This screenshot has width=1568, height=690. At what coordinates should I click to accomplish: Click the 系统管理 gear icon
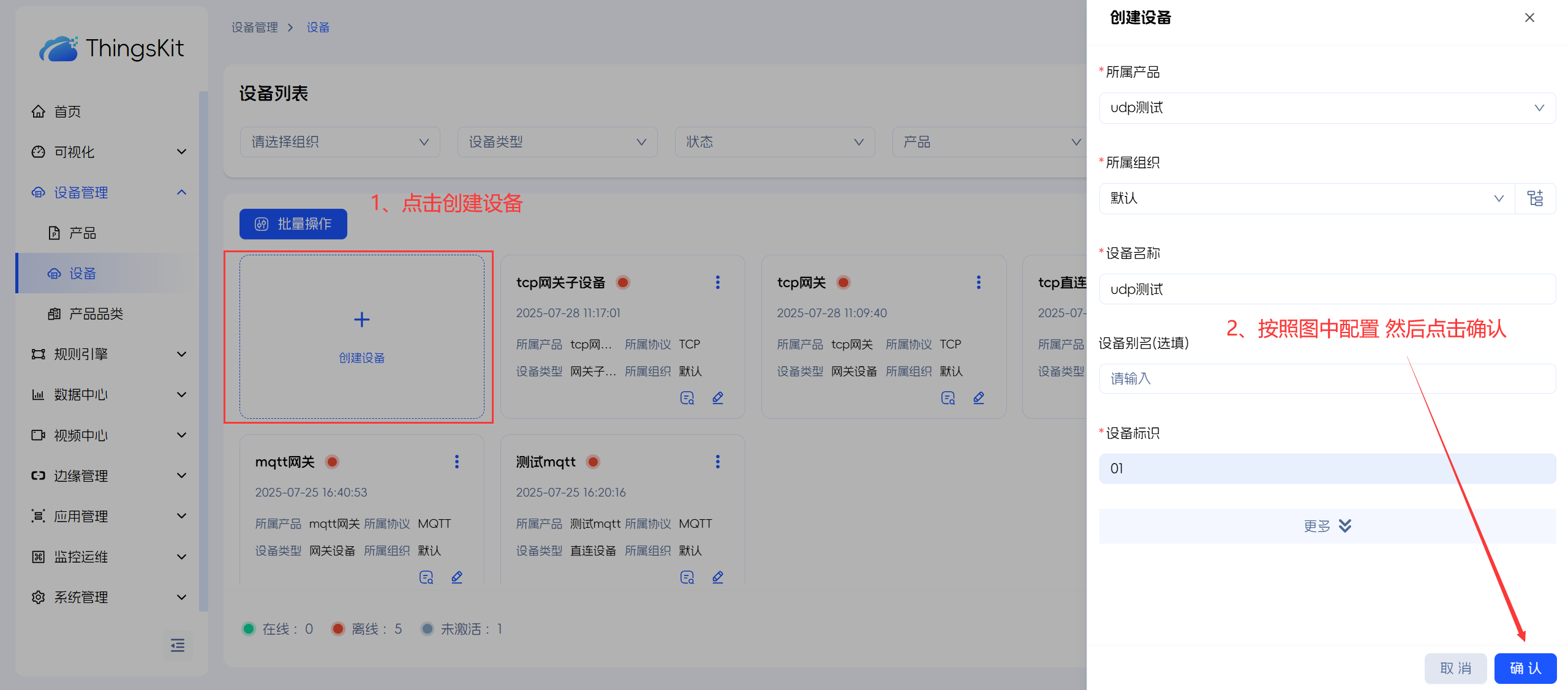(38, 597)
